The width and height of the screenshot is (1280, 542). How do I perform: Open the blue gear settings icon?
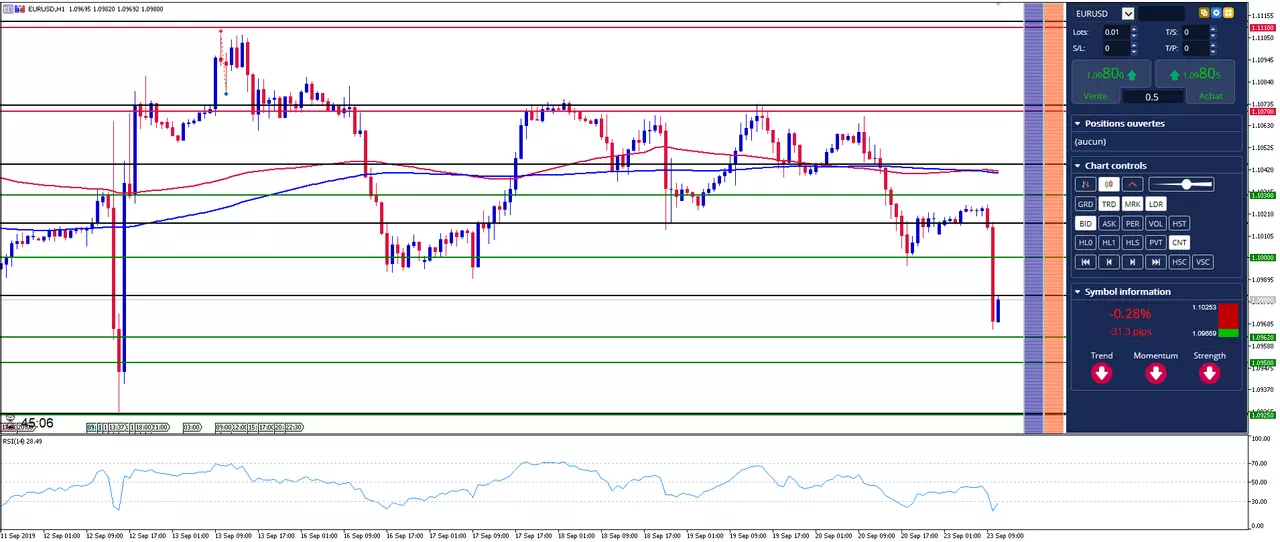pos(1216,13)
